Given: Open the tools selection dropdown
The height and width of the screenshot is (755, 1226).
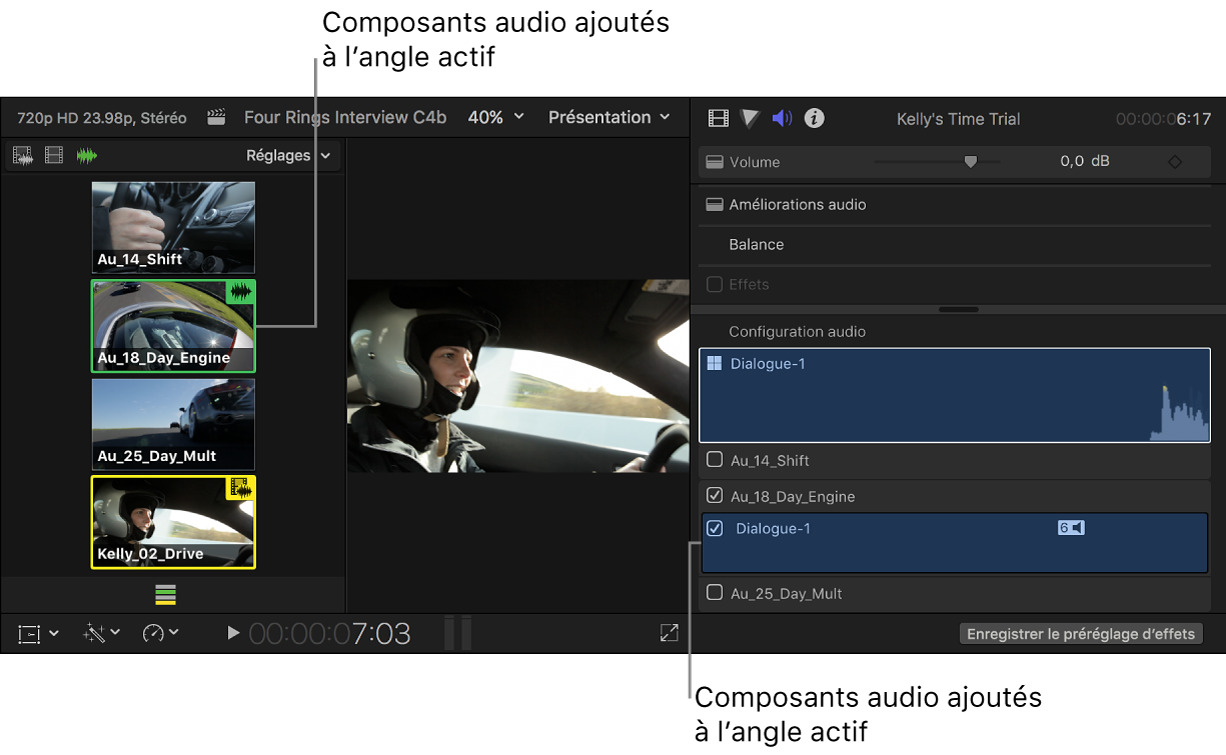Looking at the screenshot, I should tap(38, 632).
